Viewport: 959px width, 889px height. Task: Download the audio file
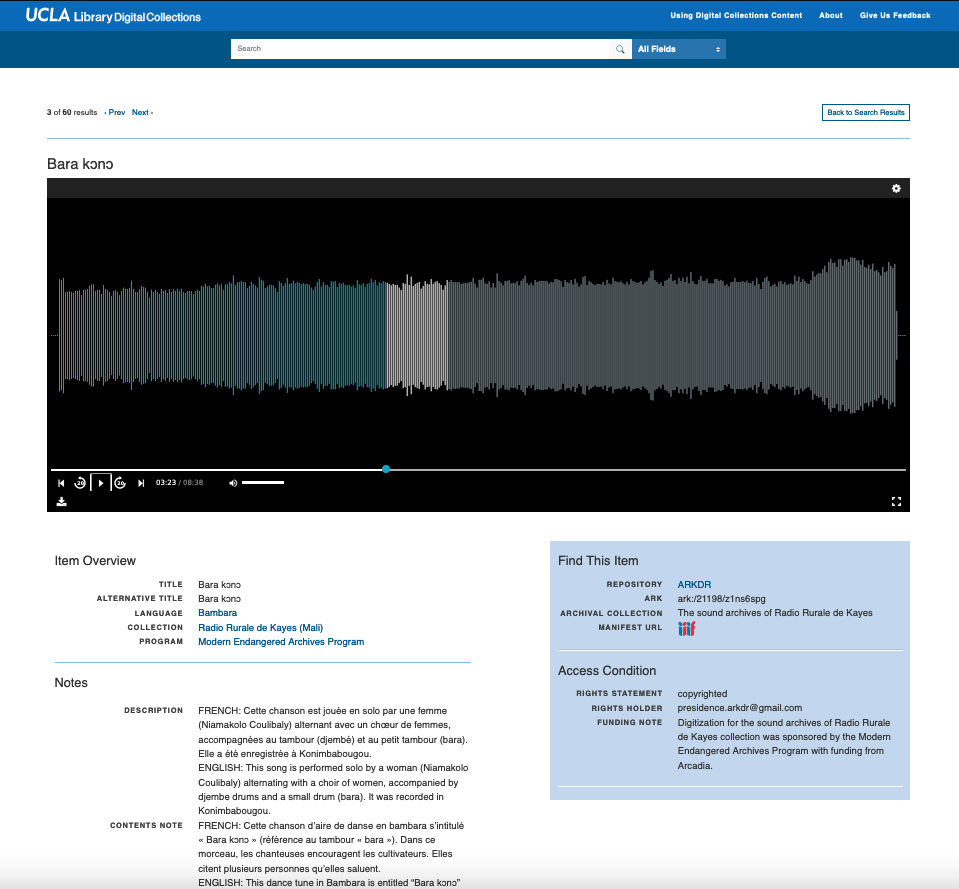[x=61, y=502]
